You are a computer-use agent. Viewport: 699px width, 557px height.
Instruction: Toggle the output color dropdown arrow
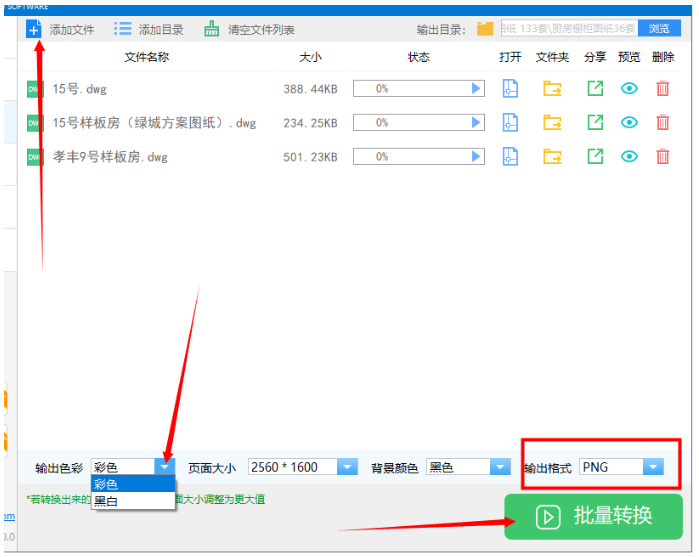(x=165, y=467)
